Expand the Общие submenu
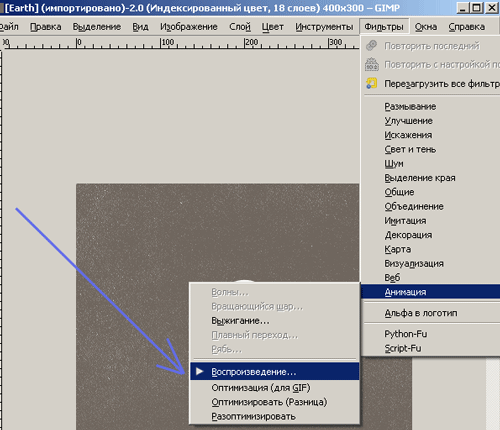 pyautogui.click(x=431, y=192)
